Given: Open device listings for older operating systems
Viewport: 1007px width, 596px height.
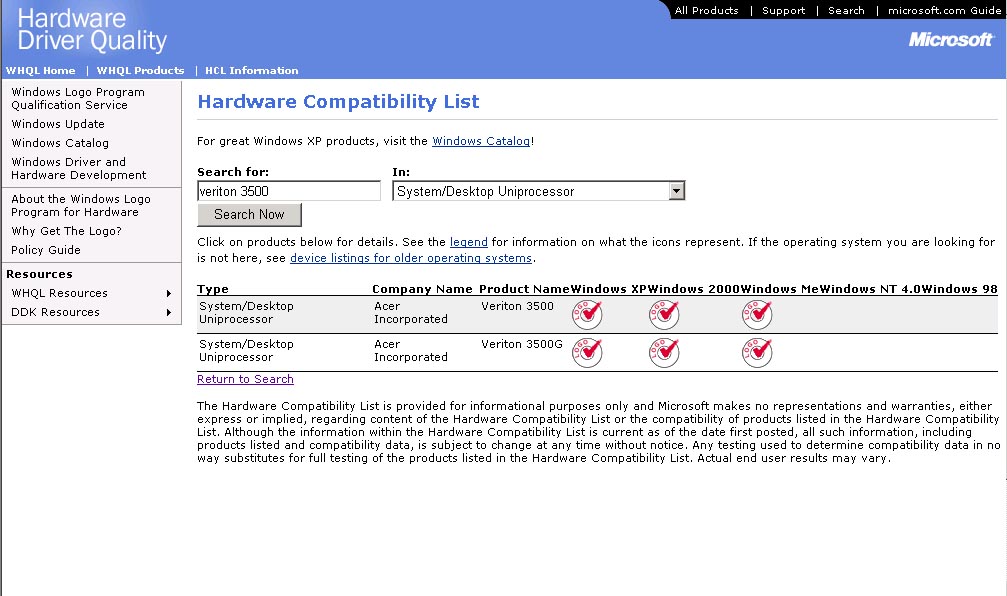Looking at the screenshot, I should 410,258.
